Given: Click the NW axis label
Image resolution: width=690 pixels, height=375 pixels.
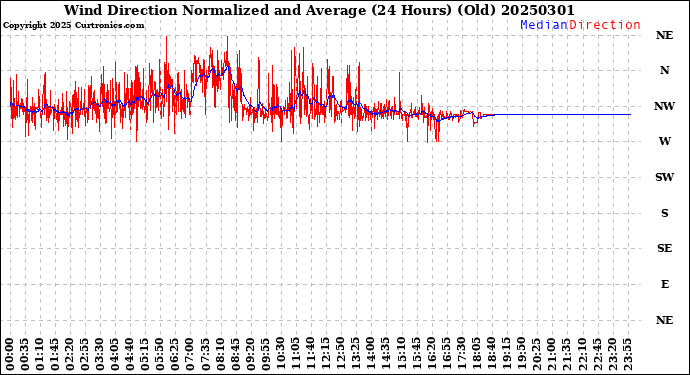Looking at the screenshot, I should coord(664,106).
